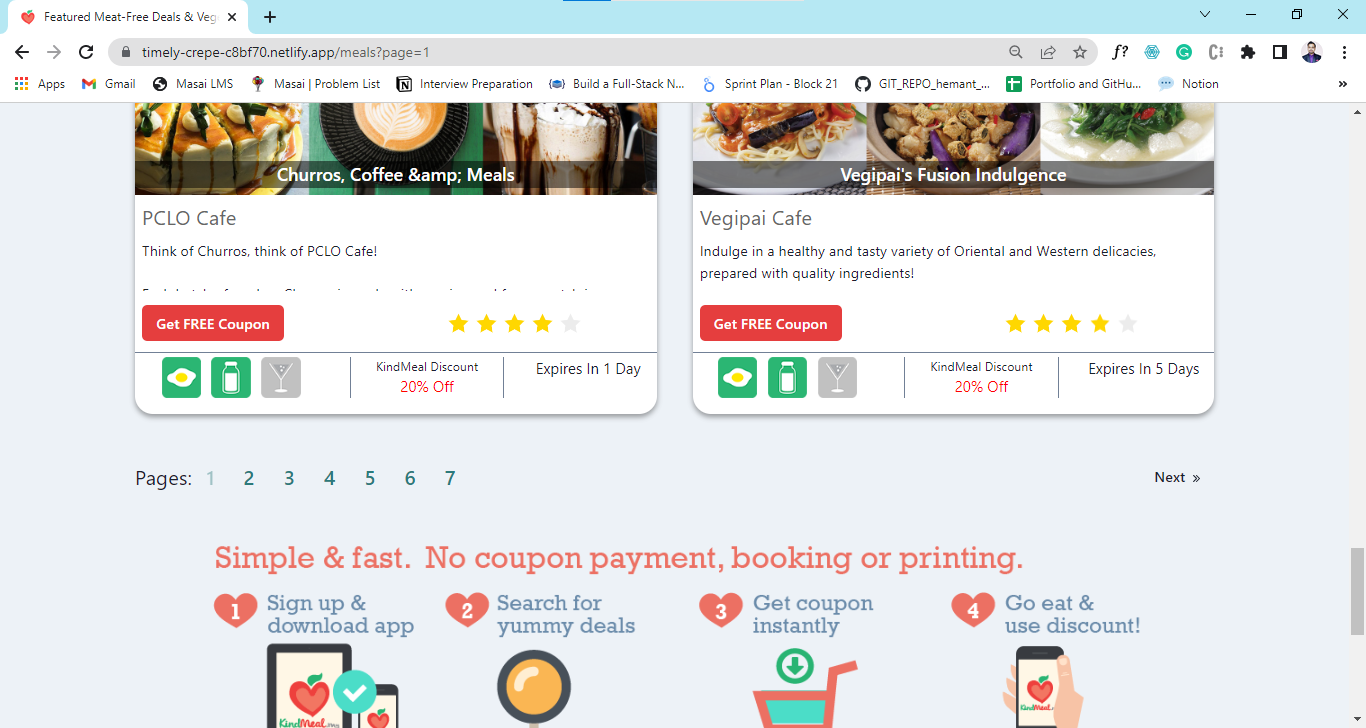Rate PCLO Cafe with the fifth star
The width and height of the screenshot is (1366, 728).
570,323
